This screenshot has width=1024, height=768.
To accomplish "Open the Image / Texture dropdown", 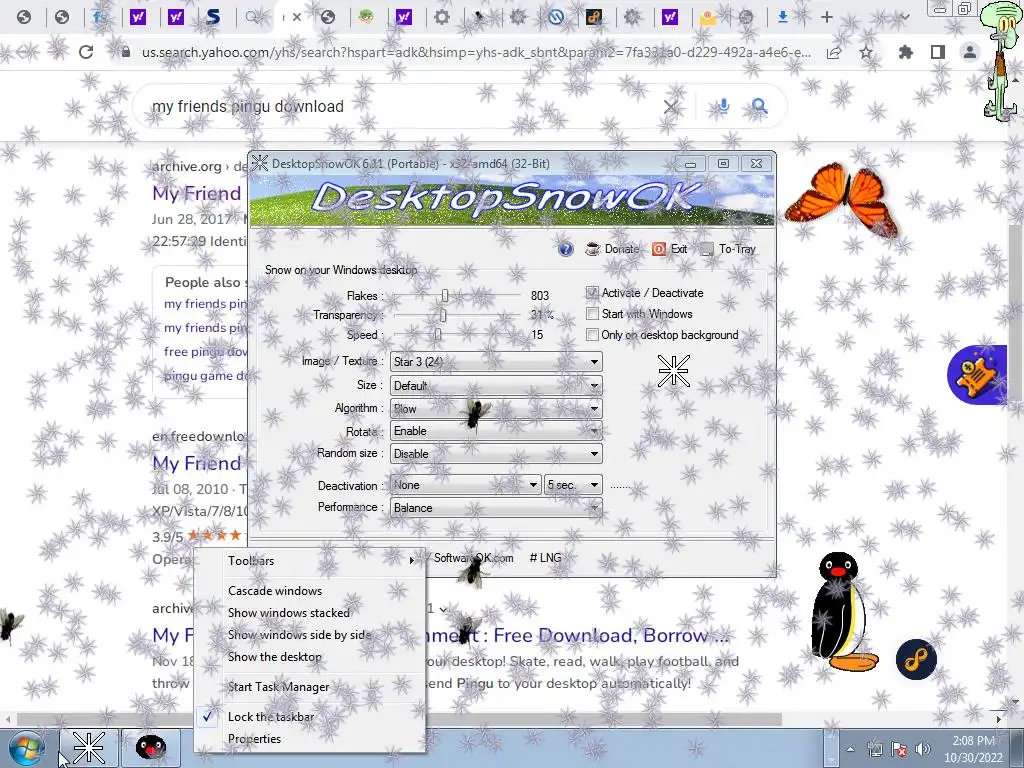I will (x=496, y=361).
